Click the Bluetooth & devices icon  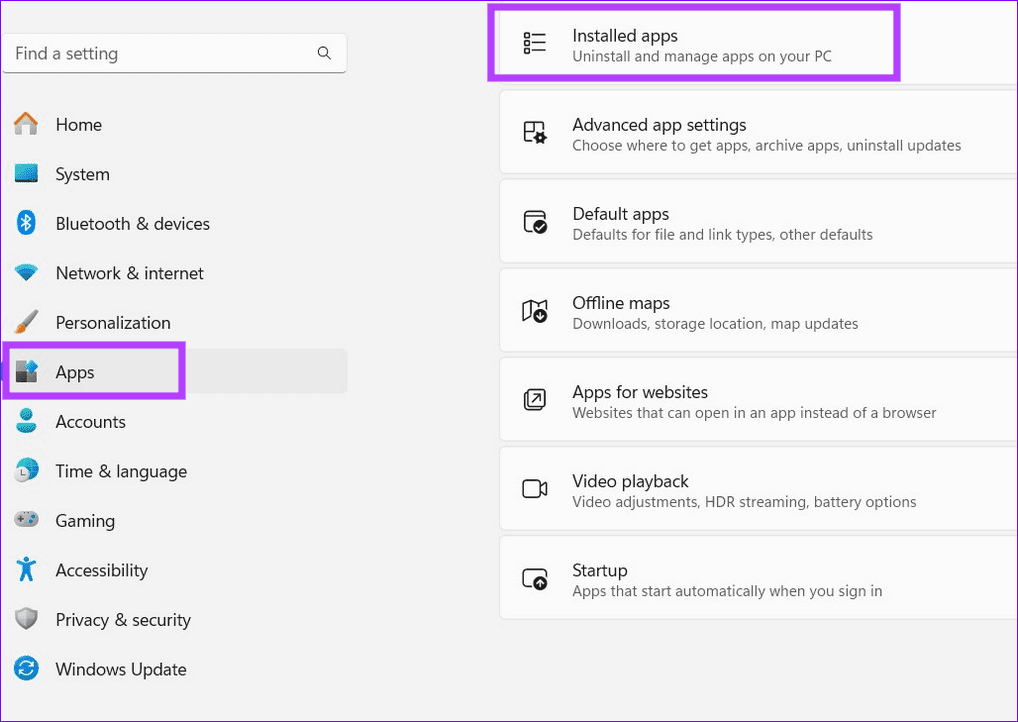(x=25, y=223)
